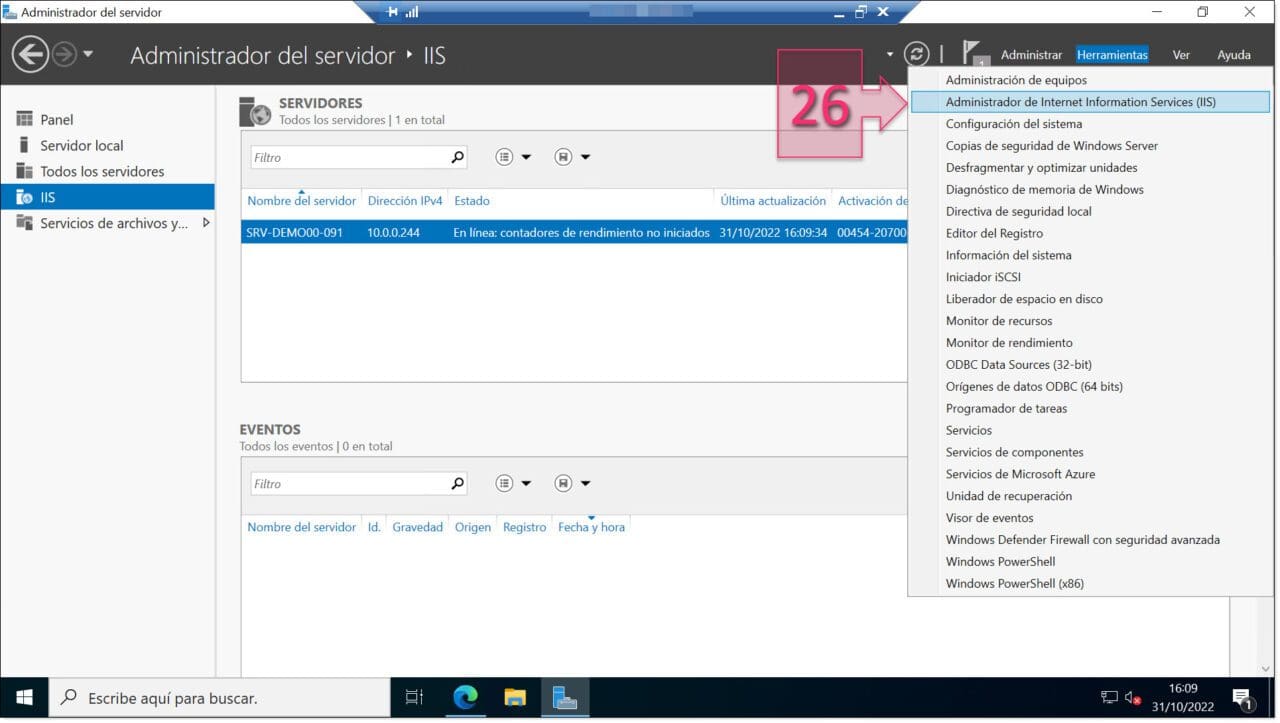Open the Ver menu
The image size is (1280, 723).
click(1181, 55)
